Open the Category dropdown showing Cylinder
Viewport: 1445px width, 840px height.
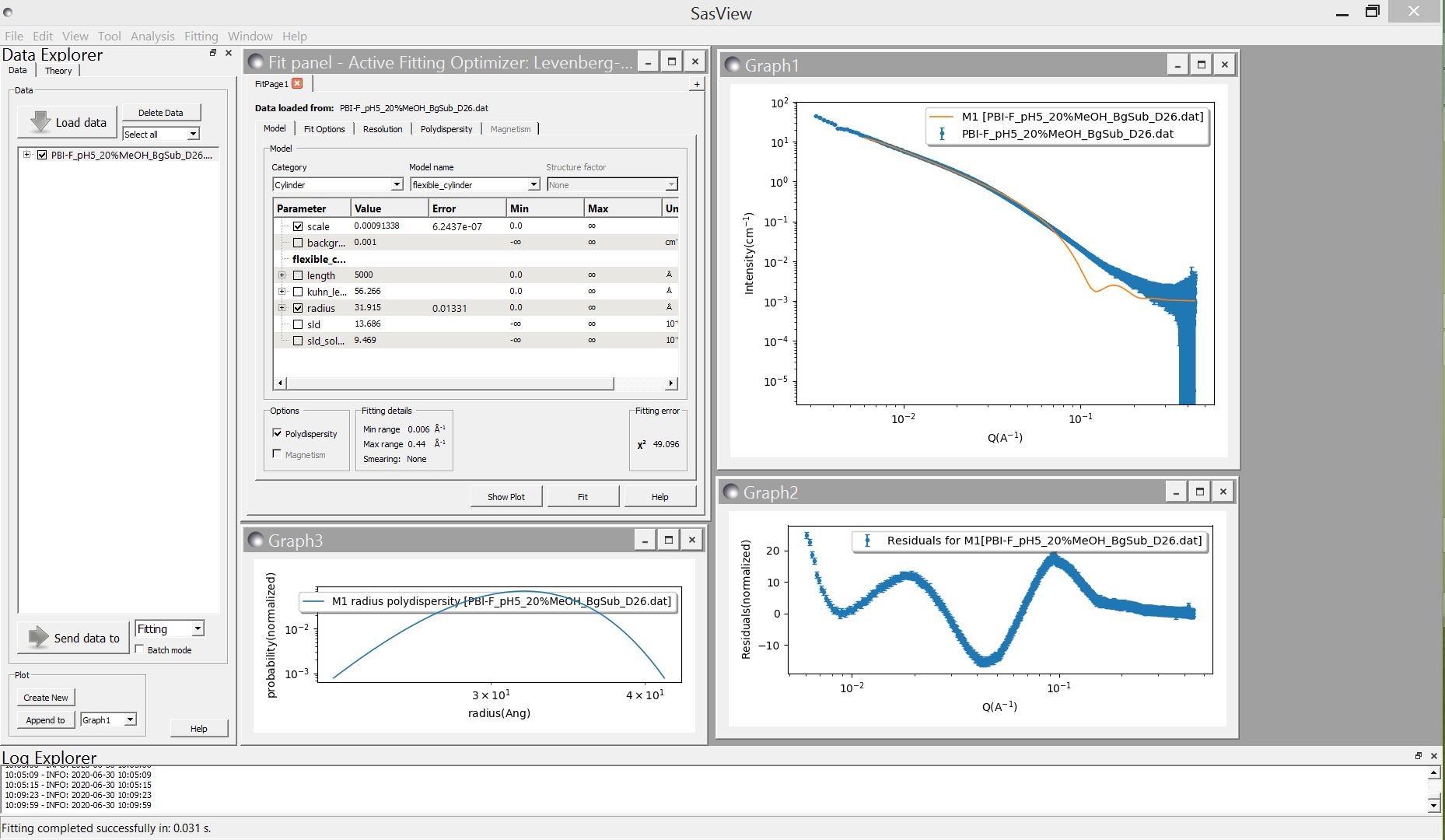pos(338,184)
